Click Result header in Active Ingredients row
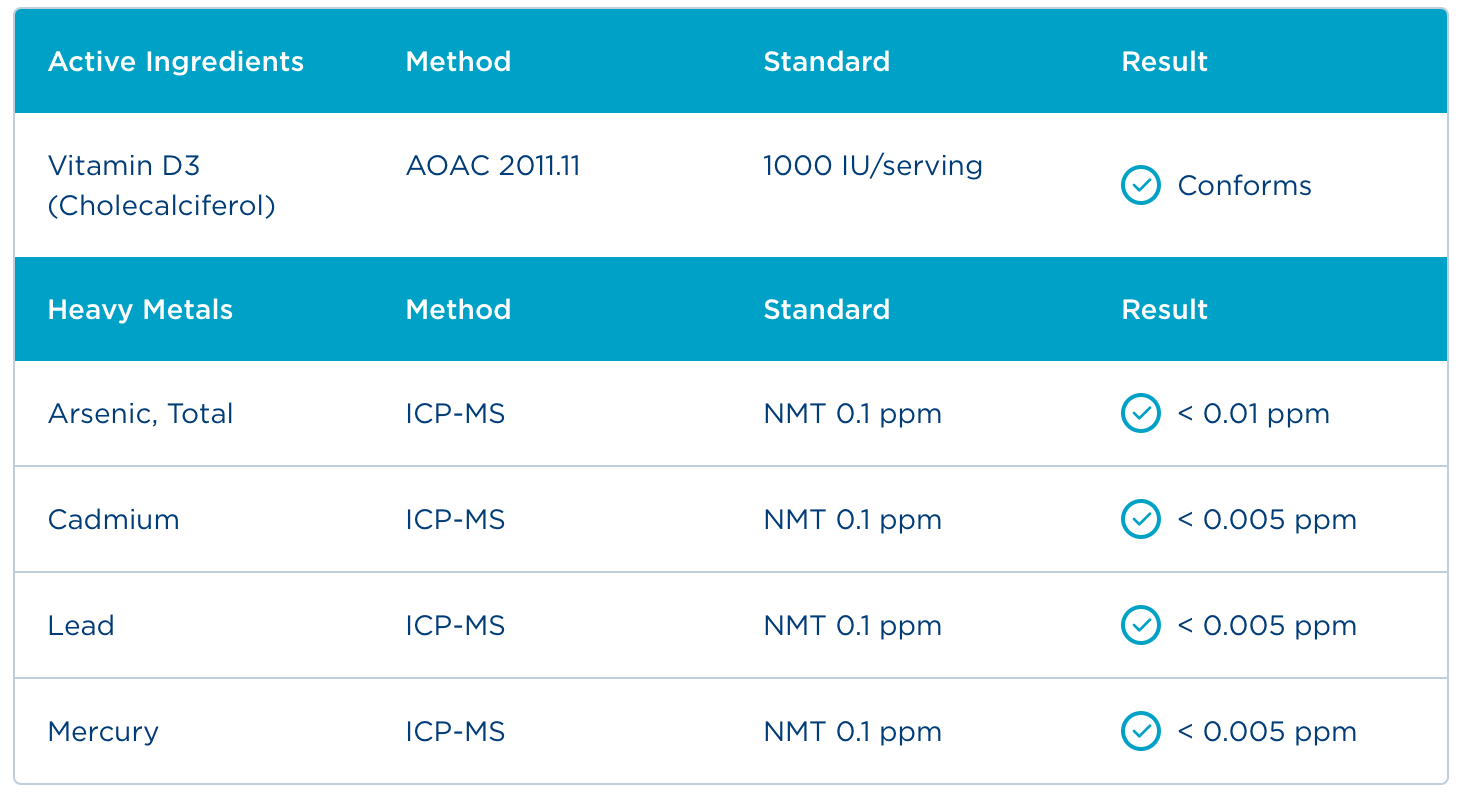The height and width of the screenshot is (799, 1460). coord(1164,62)
